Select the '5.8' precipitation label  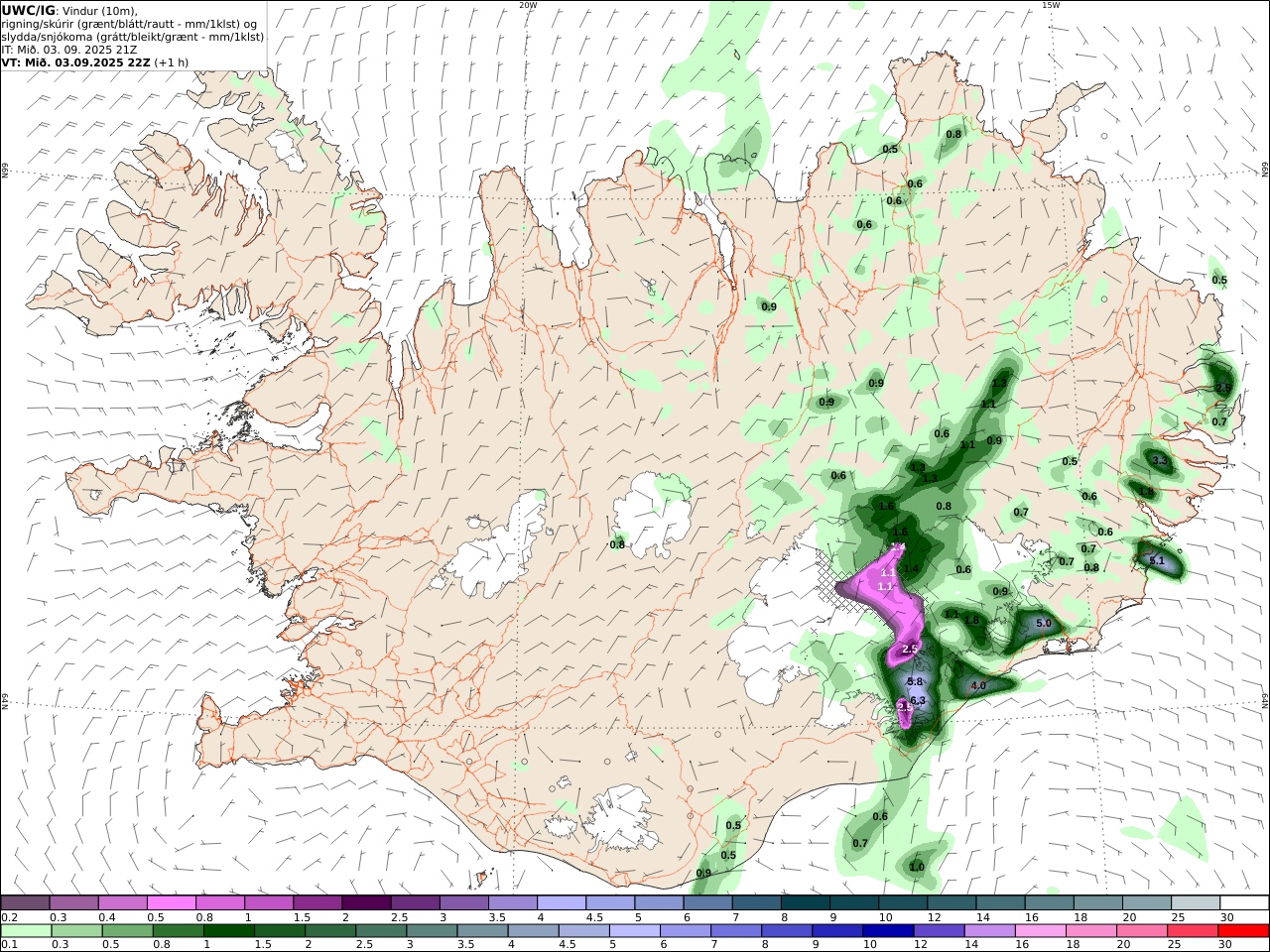coord(915,682)
